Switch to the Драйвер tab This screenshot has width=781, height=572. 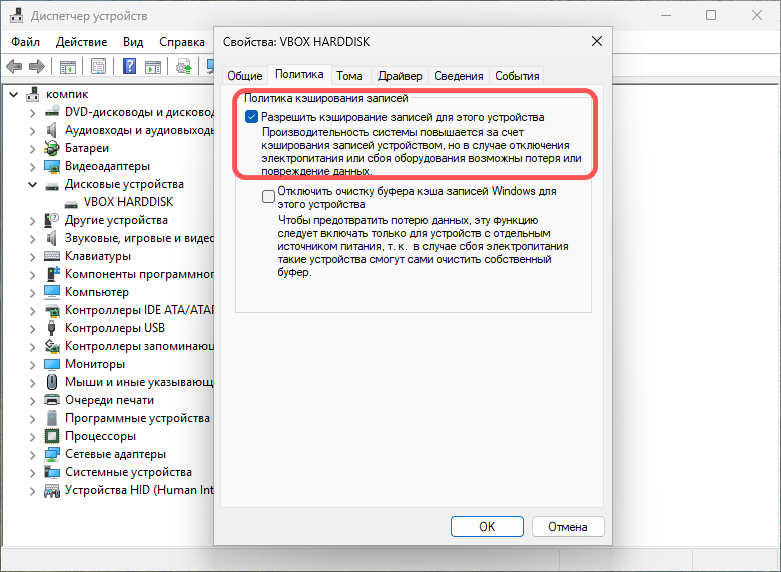(x=400, y=76)
